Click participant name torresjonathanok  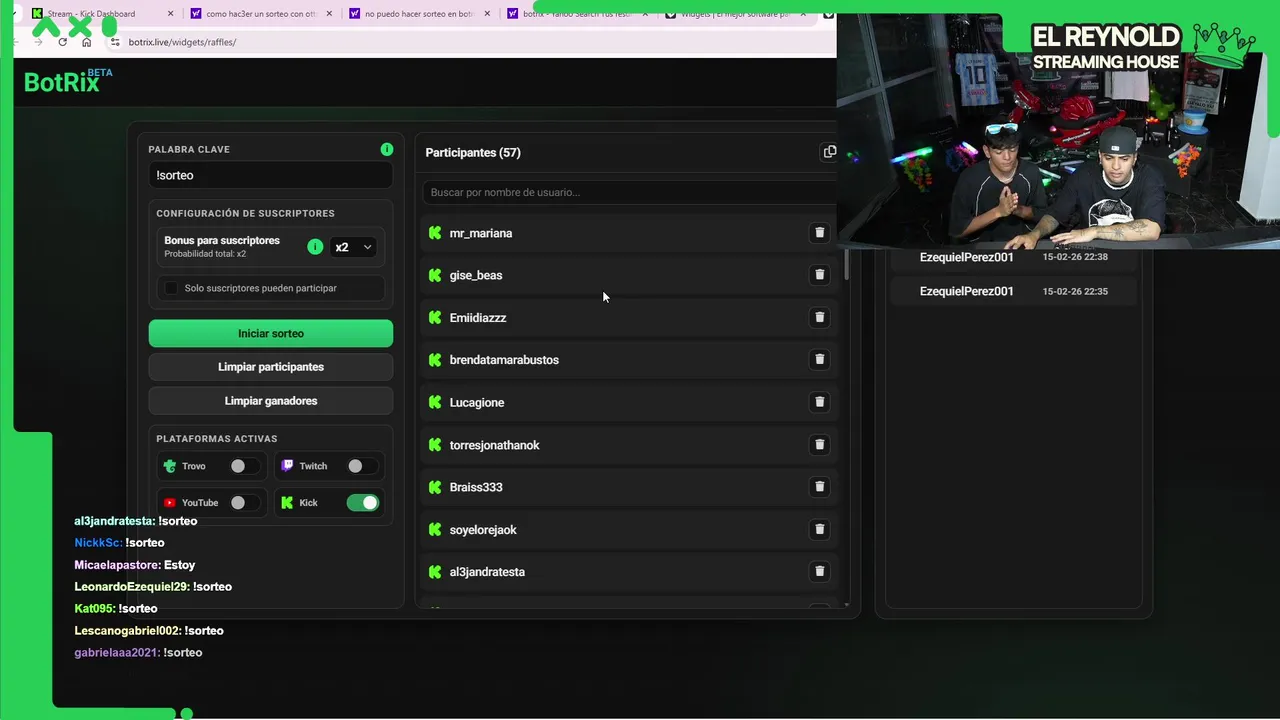tap(494, 445)
